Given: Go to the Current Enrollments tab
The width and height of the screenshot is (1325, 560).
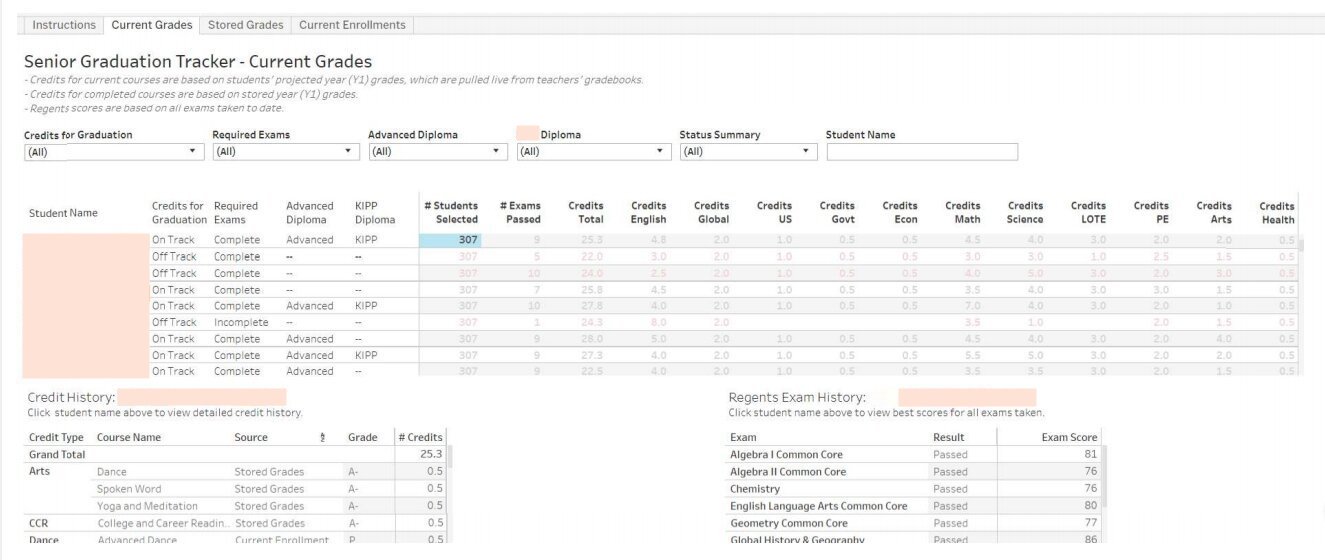Looking at the screenshot, I should [352, 25].
